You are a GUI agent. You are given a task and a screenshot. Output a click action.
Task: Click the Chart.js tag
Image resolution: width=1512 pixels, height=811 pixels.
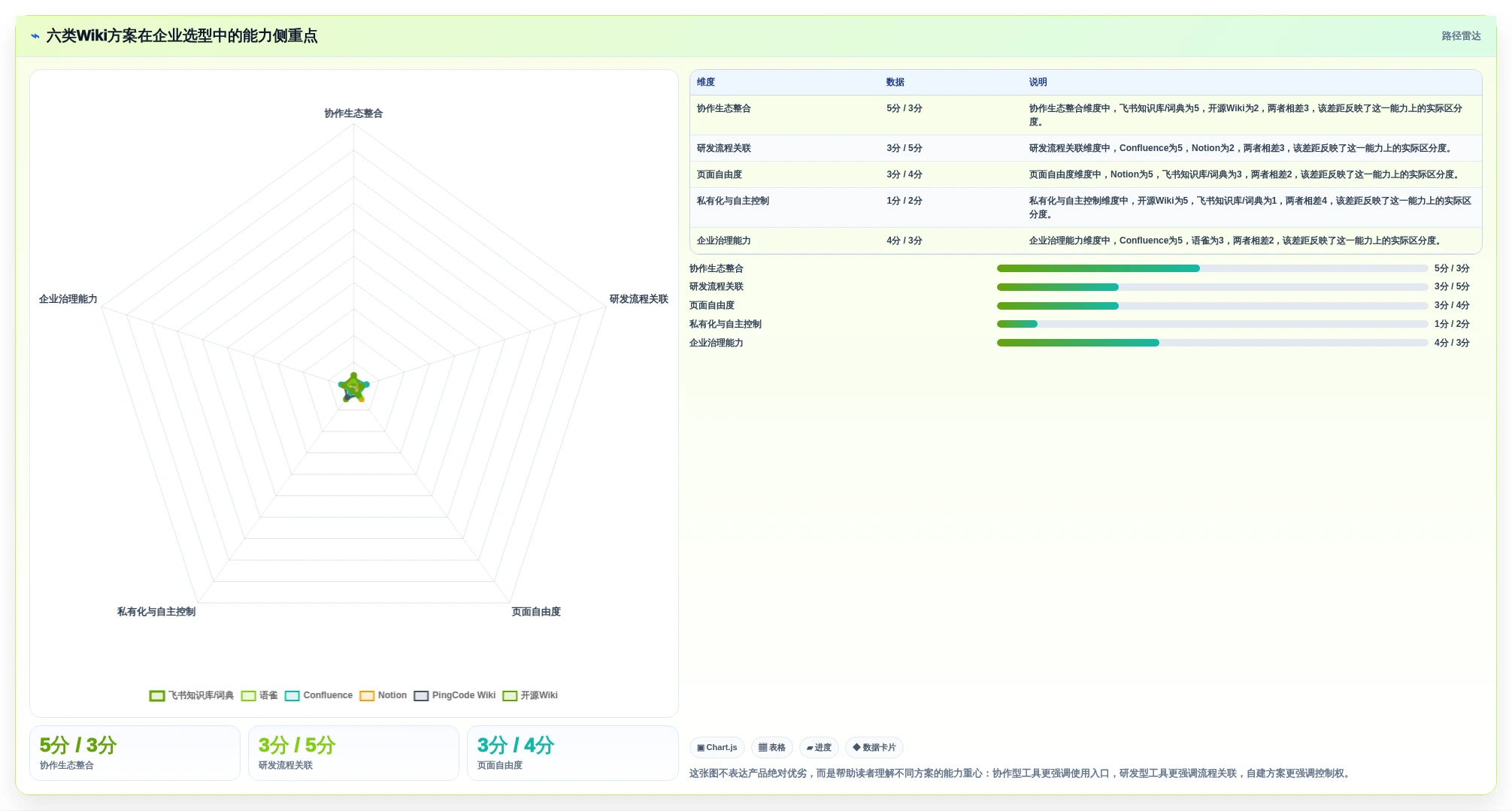[717, 747]
